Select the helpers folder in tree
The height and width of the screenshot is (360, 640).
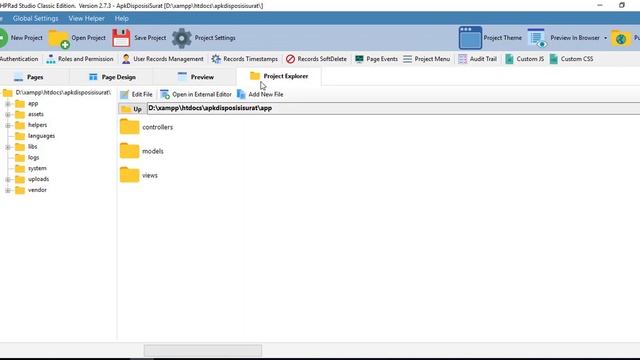point(31,125)
